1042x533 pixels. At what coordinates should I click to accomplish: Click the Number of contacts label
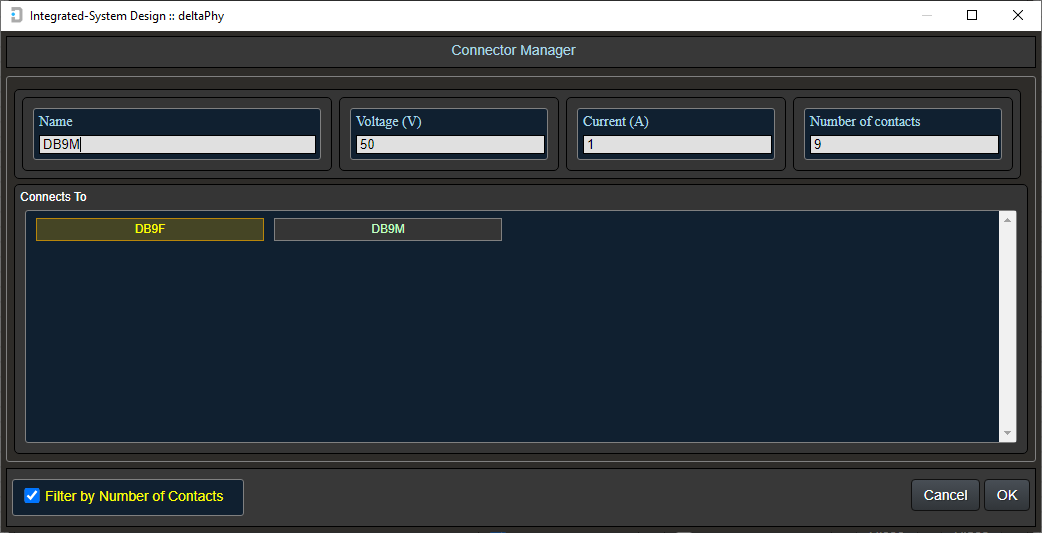(864, 121)
